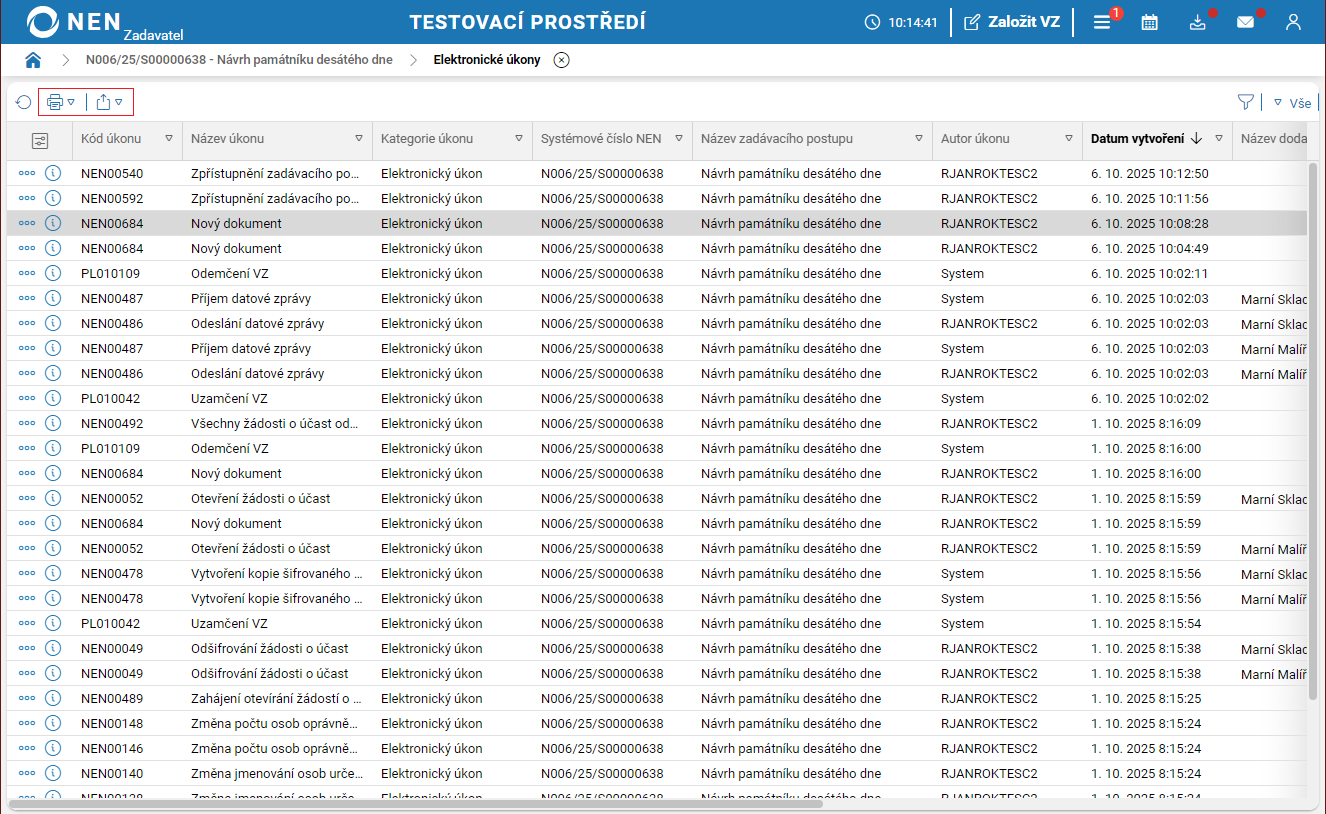The height and width of the screenshot is (814, 1326).
Task: Open the export share icon menu
Action: (x=109, y=102)
